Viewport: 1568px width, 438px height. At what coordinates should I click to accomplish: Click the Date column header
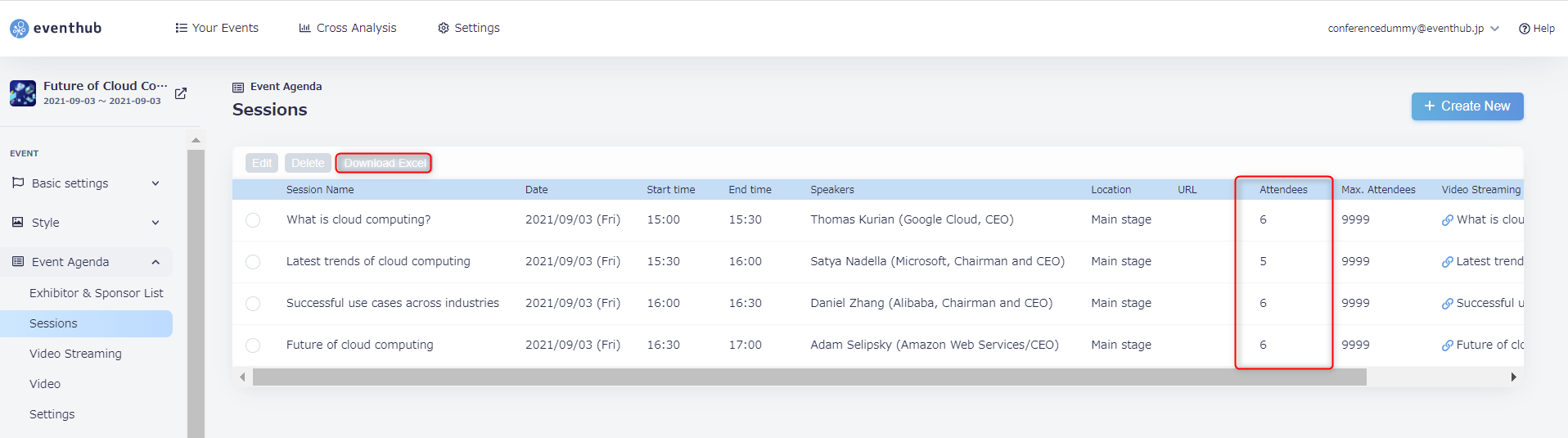click(x=537, y=190)
